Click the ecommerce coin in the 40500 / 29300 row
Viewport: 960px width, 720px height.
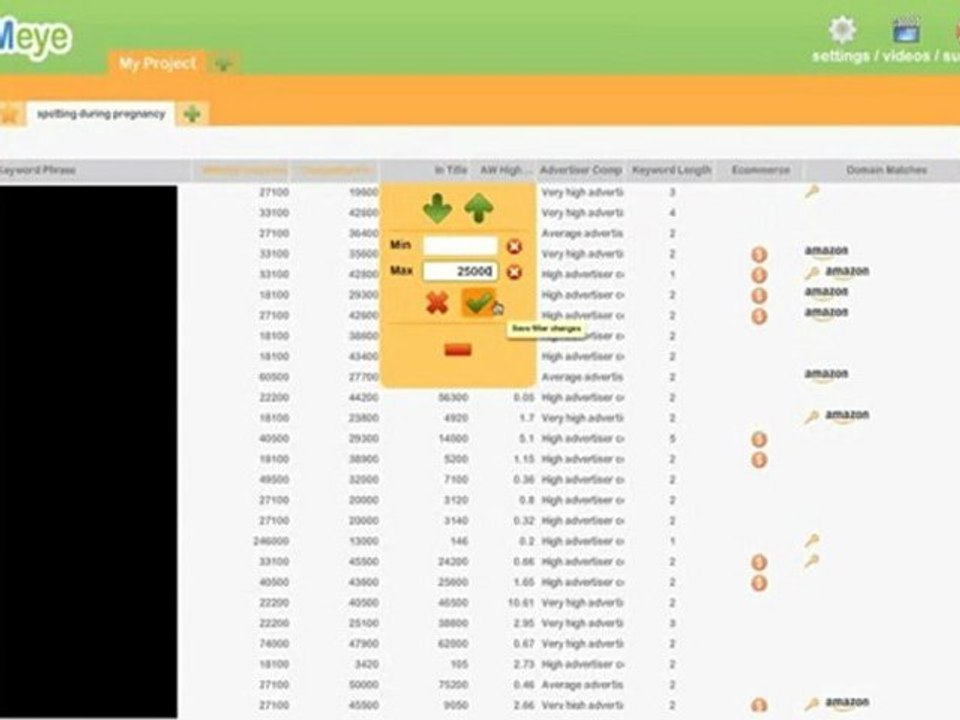[759, 440]
